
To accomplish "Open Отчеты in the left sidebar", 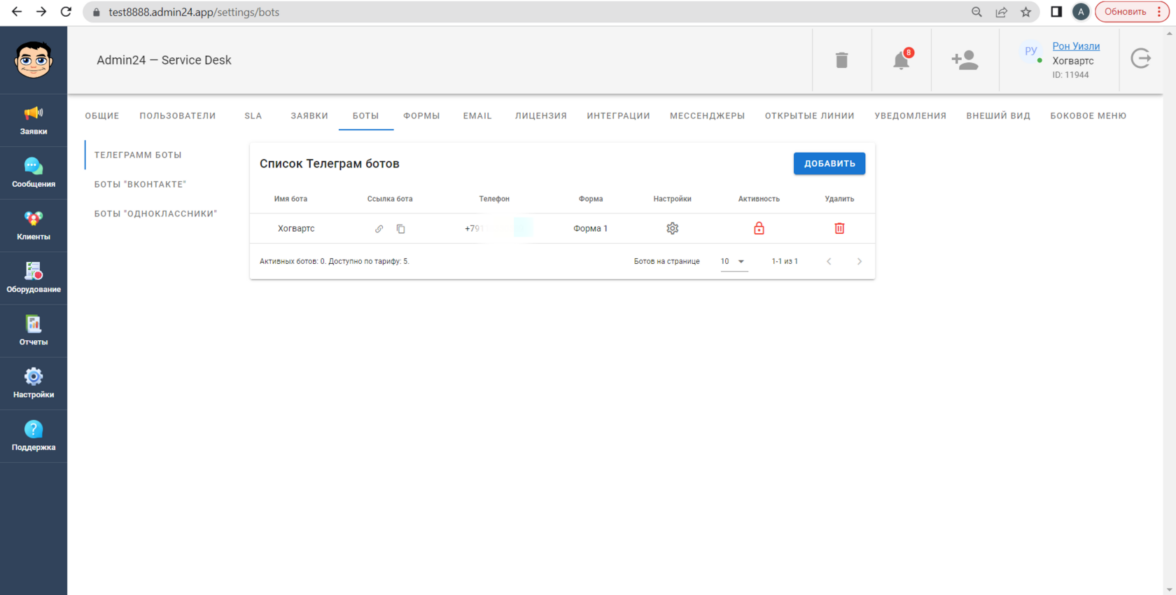I will click(33, 330).
